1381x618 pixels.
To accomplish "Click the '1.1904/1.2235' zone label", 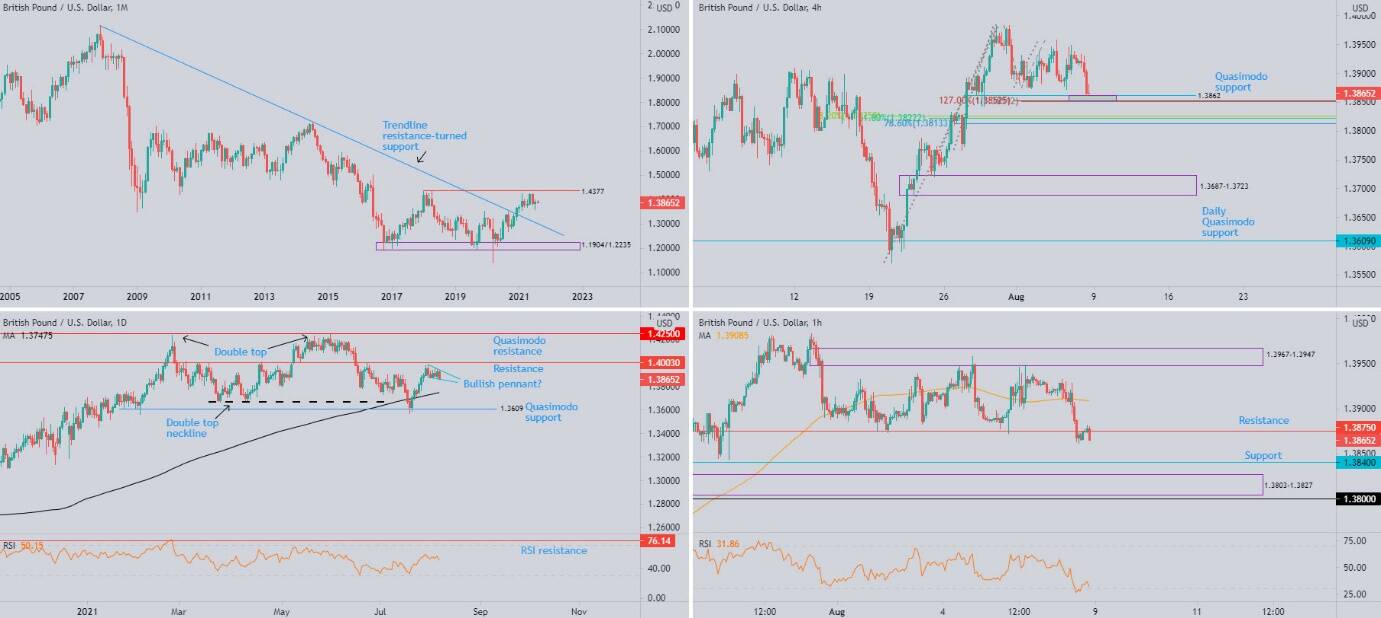I will click(x=608, y=245).
